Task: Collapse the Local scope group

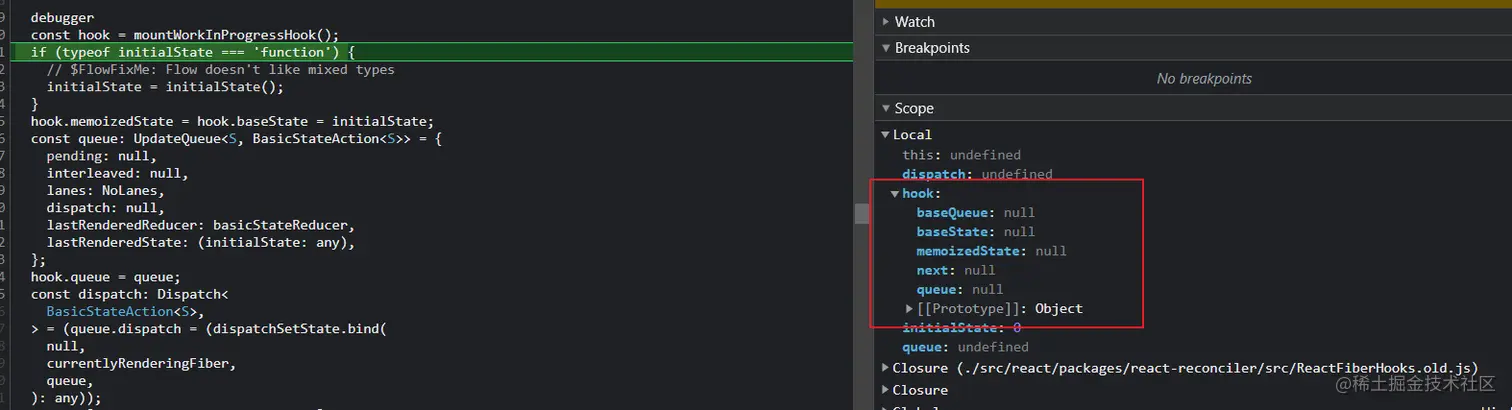Action: coord(885,135)
